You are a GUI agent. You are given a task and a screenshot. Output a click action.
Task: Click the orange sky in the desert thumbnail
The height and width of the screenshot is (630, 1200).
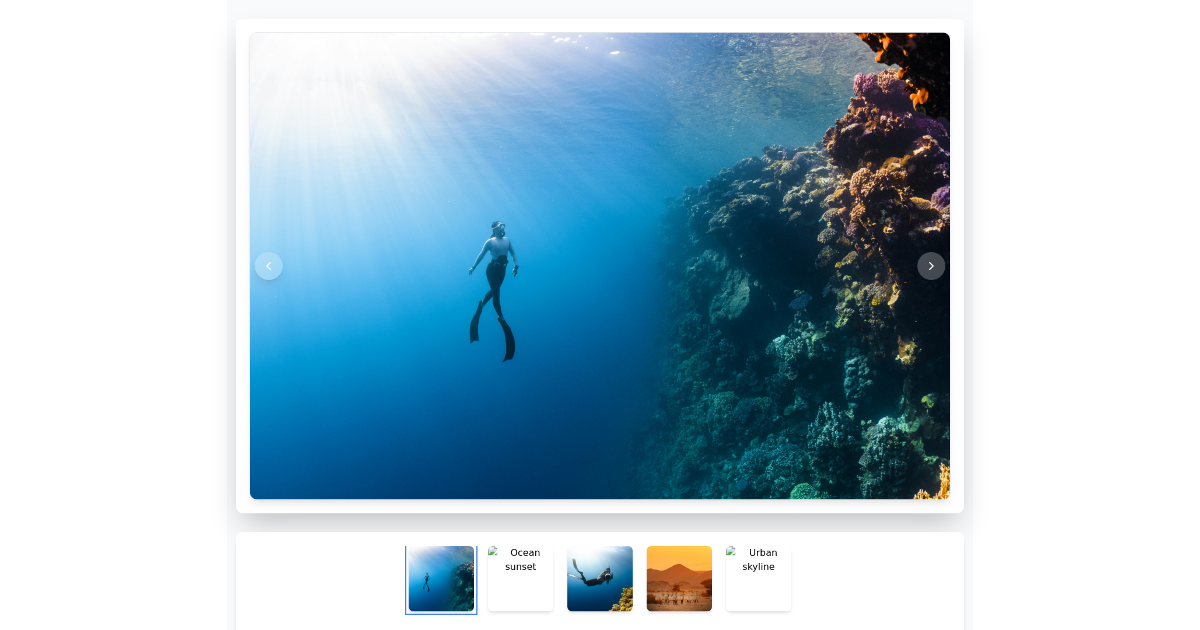[x=679, y=556]
